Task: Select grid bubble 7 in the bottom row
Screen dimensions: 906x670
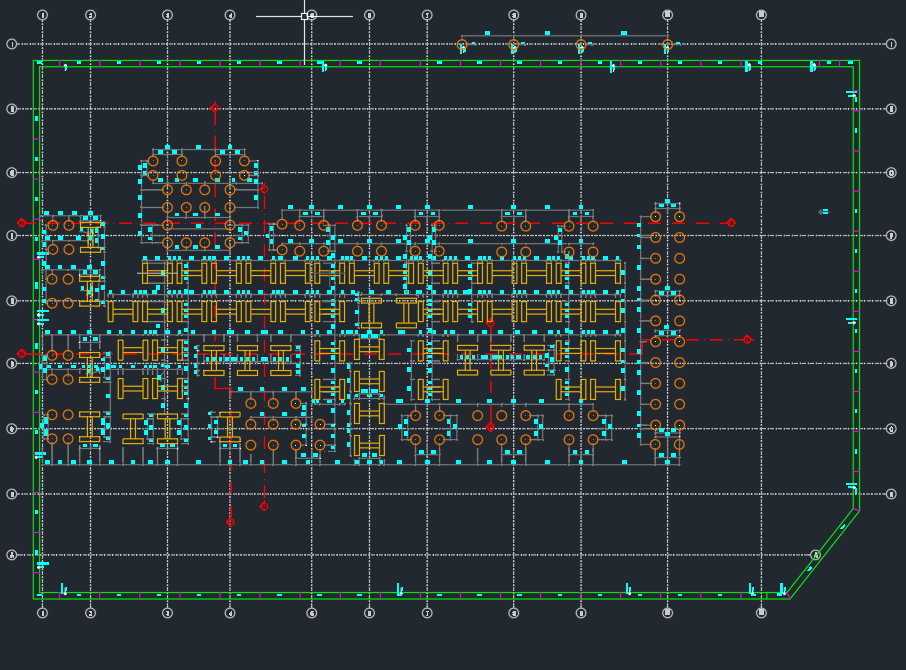Action: (427, 613)
